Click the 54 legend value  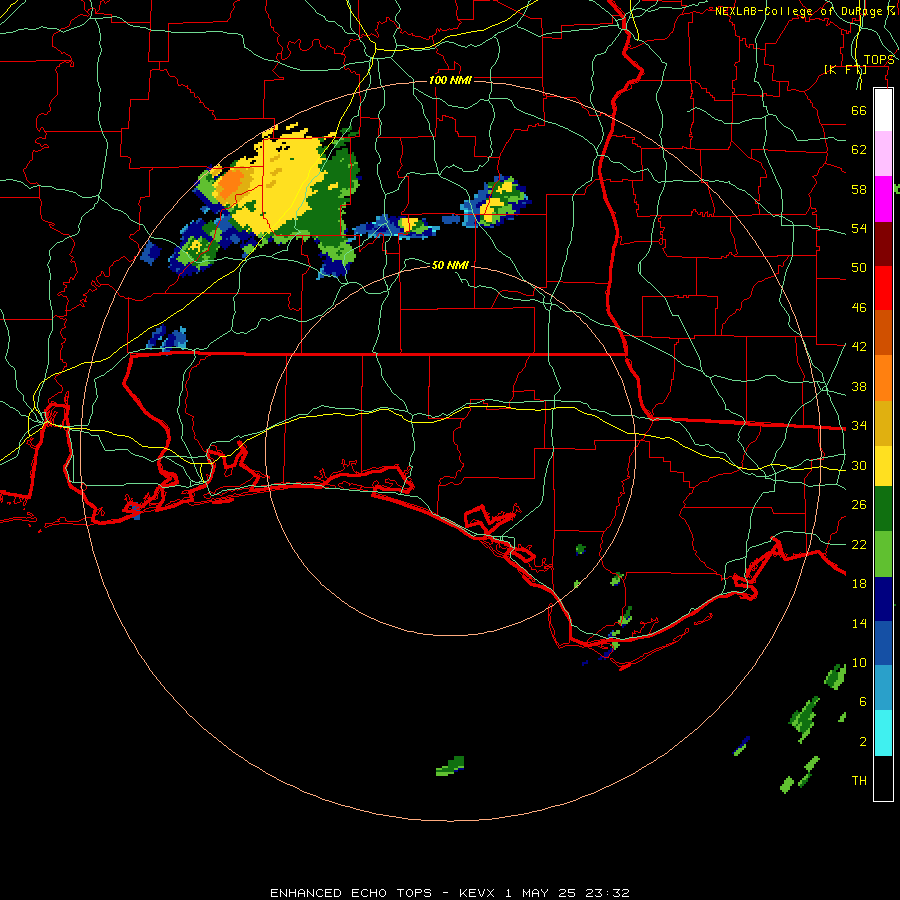pyautogui.click(x=859, y=228)
